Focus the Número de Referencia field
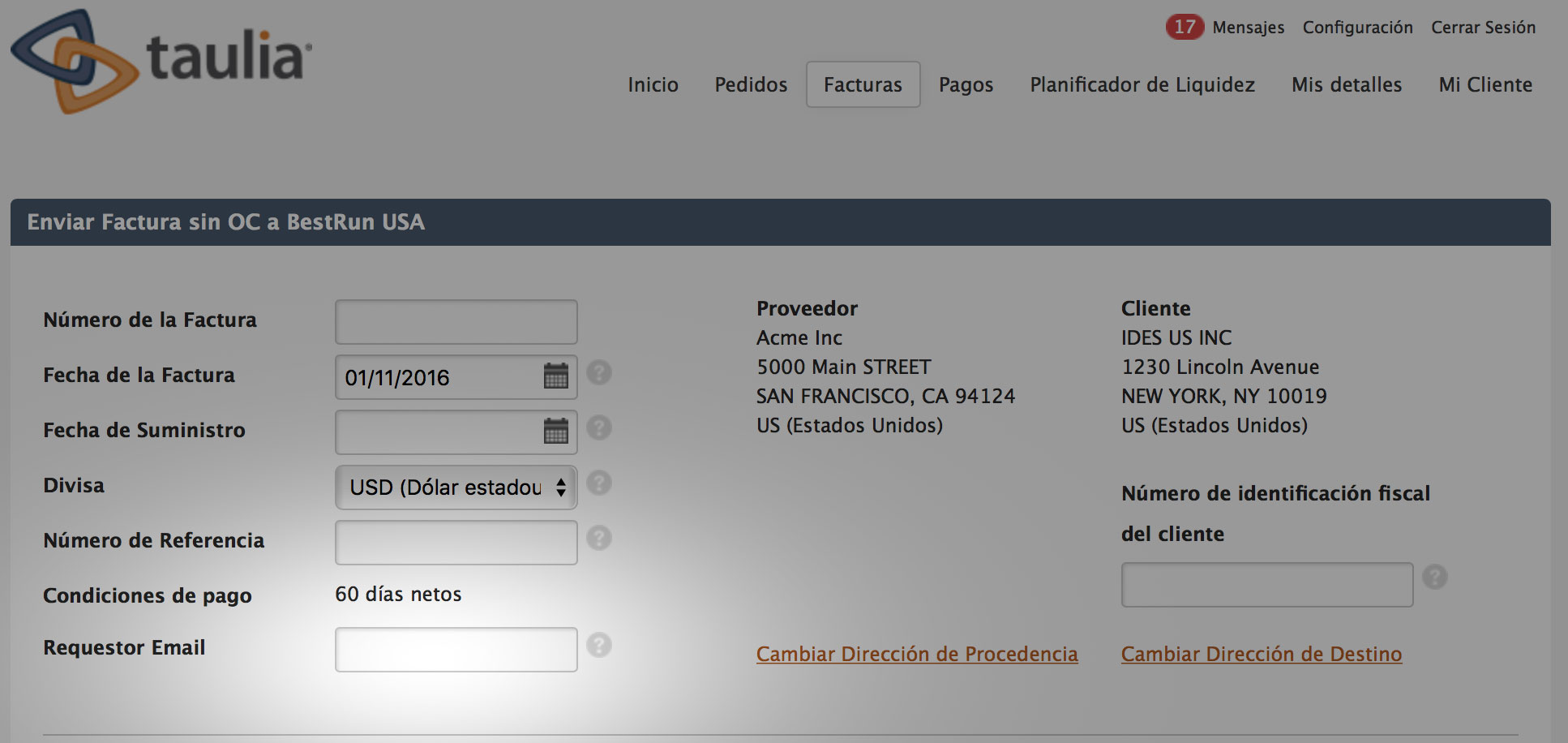 456,543
